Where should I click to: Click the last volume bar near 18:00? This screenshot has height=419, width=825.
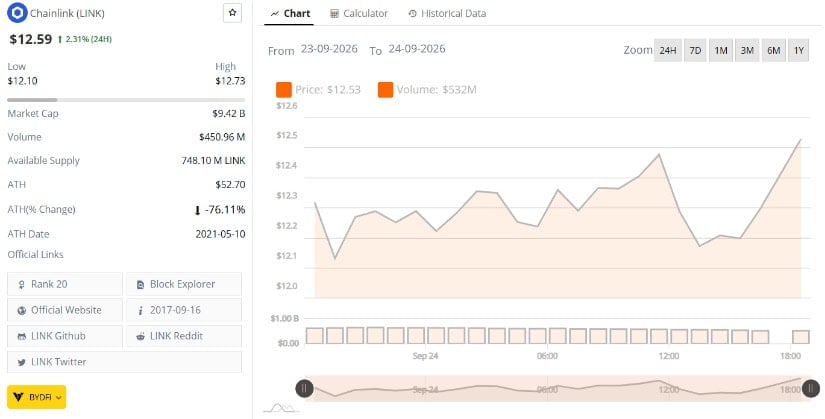[800, 337]
